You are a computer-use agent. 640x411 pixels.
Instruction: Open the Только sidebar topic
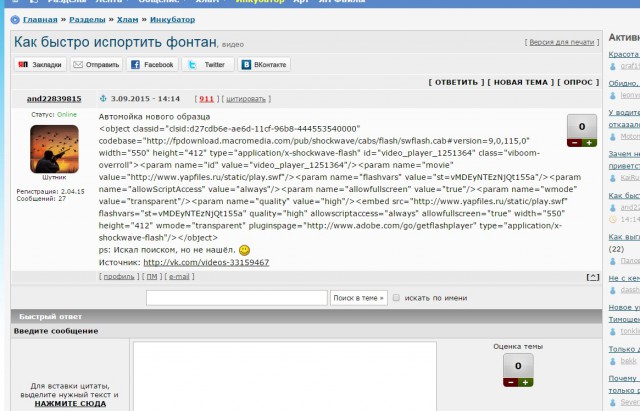(624, 349)
